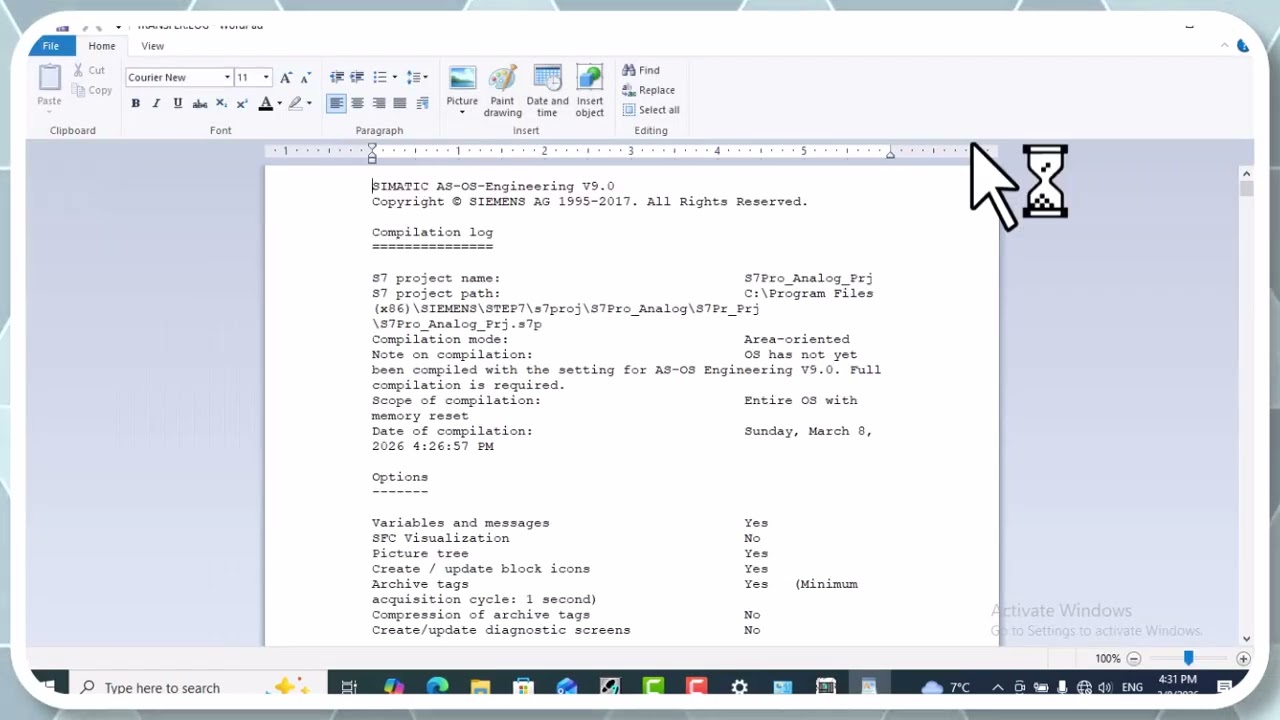Switch to the View tab
This screenshot has width=1280, height=720.
pos(152,46)
